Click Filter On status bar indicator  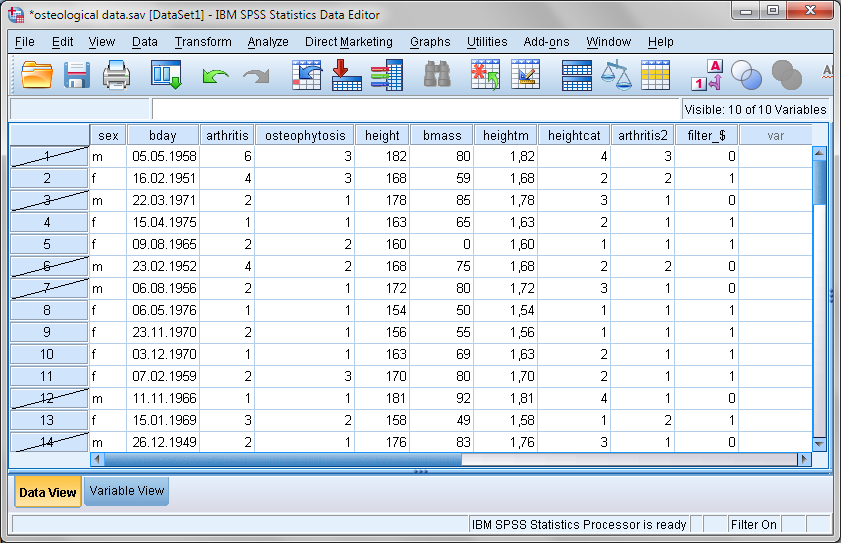(x=754, y=524)
